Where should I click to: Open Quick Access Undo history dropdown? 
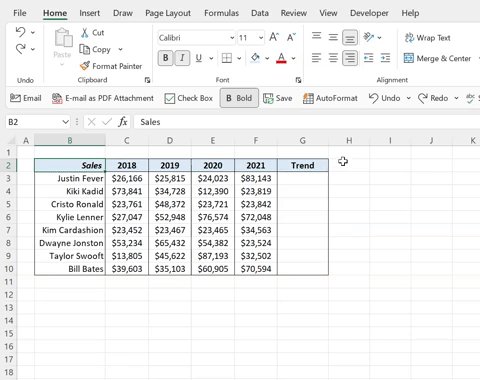pyautogui.click(x=409, y=98)
